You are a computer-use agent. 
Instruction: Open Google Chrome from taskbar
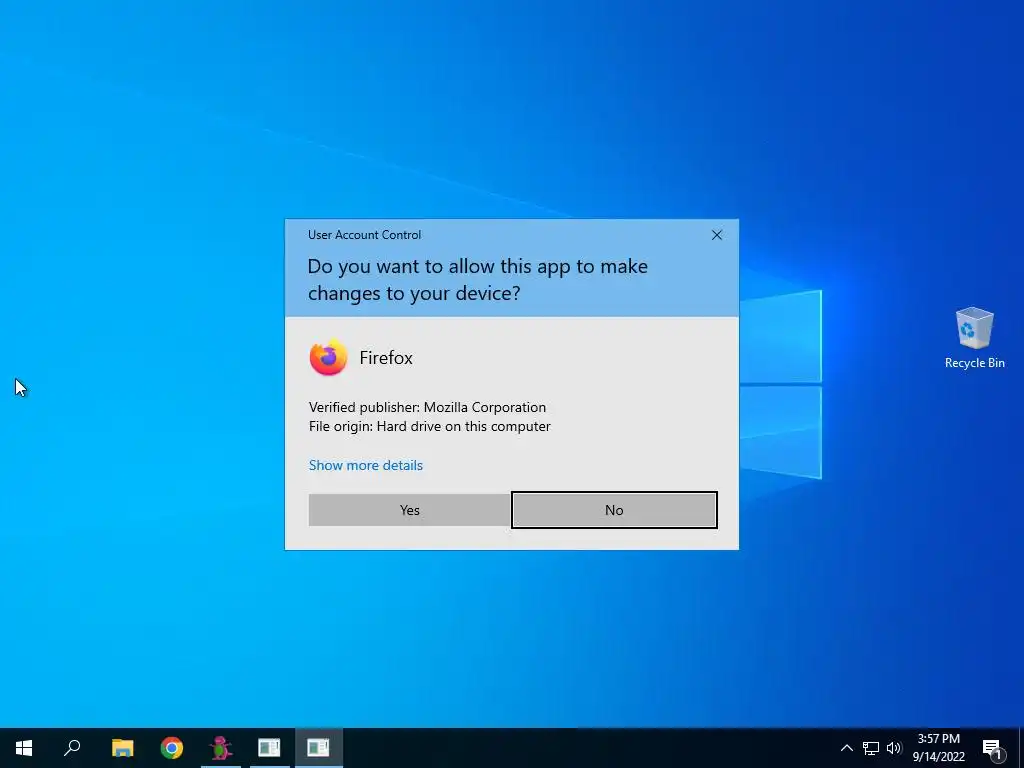tap(172, 748)
